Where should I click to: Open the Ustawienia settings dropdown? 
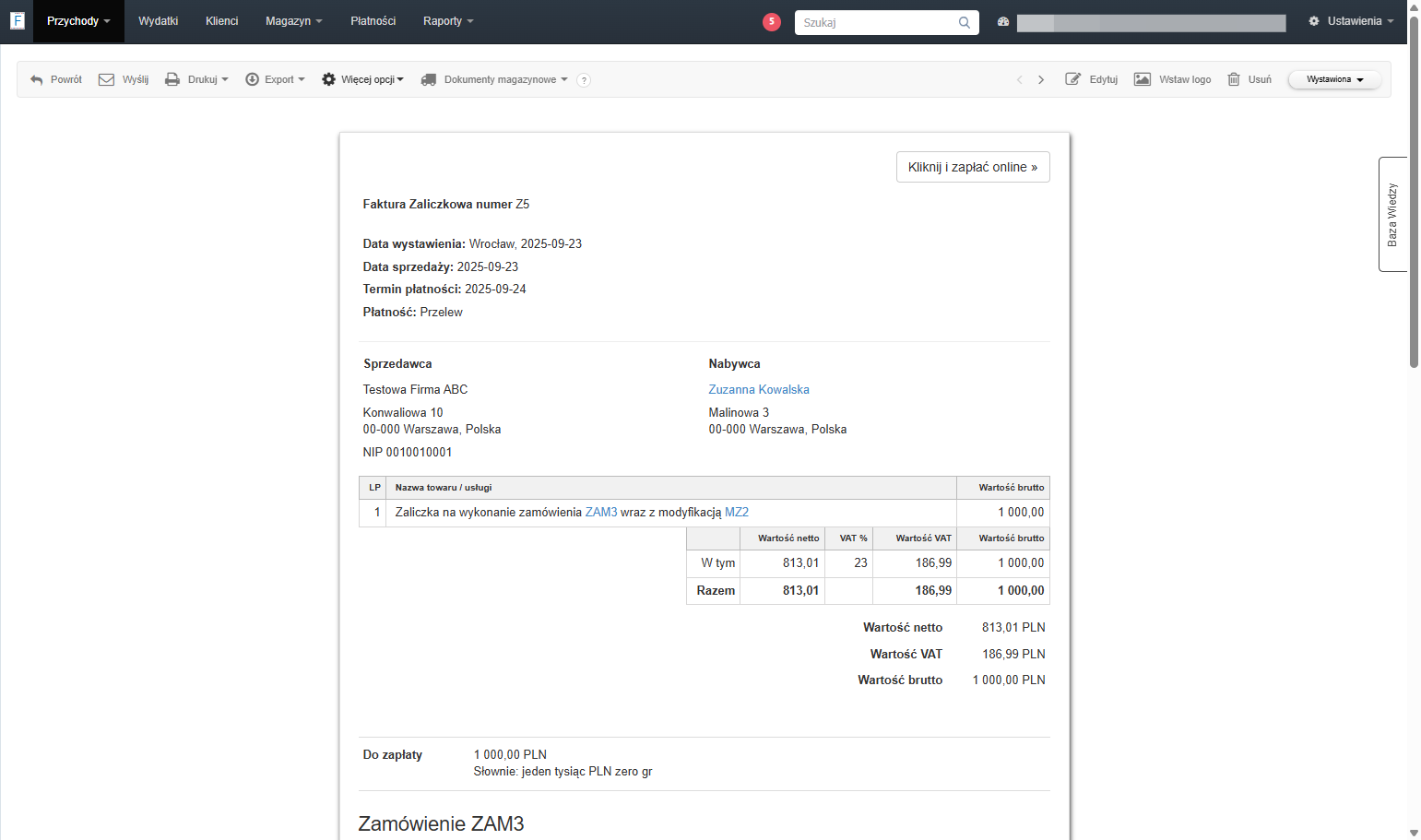(1351, 21)
